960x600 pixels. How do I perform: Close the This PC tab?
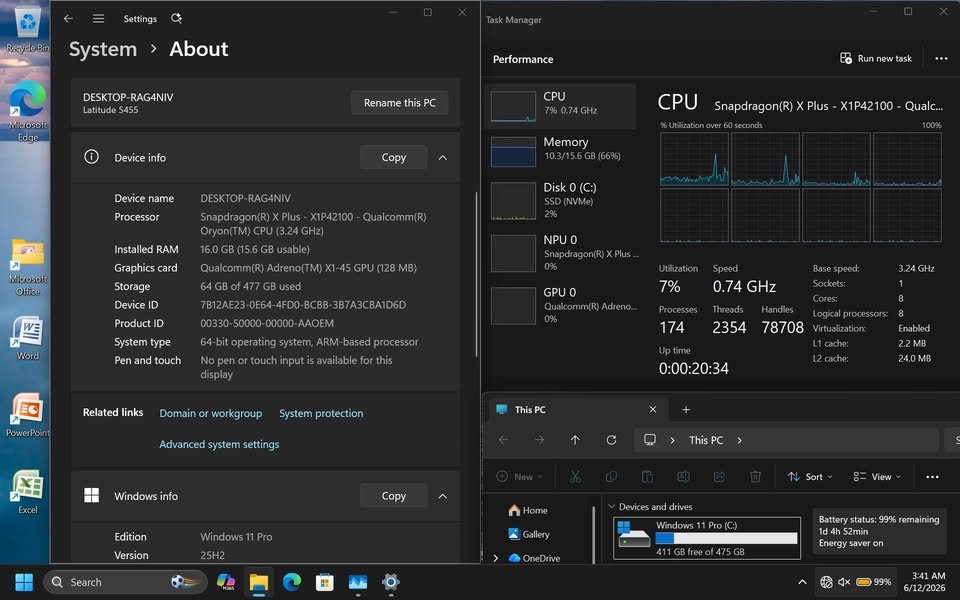[653, 409]
